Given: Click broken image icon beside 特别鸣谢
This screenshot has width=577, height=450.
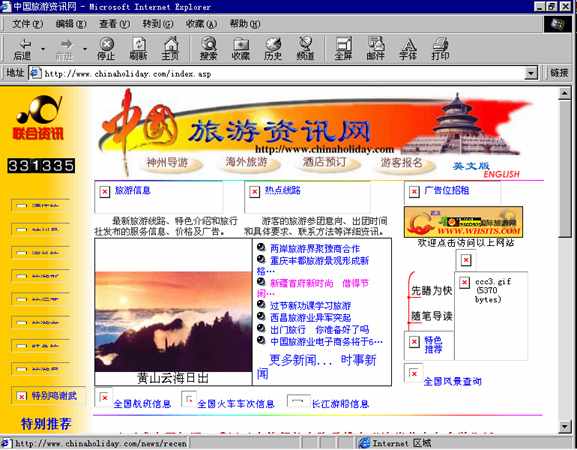Looking at the screenshot, I should pyautogui.click(x=21, y=396).
